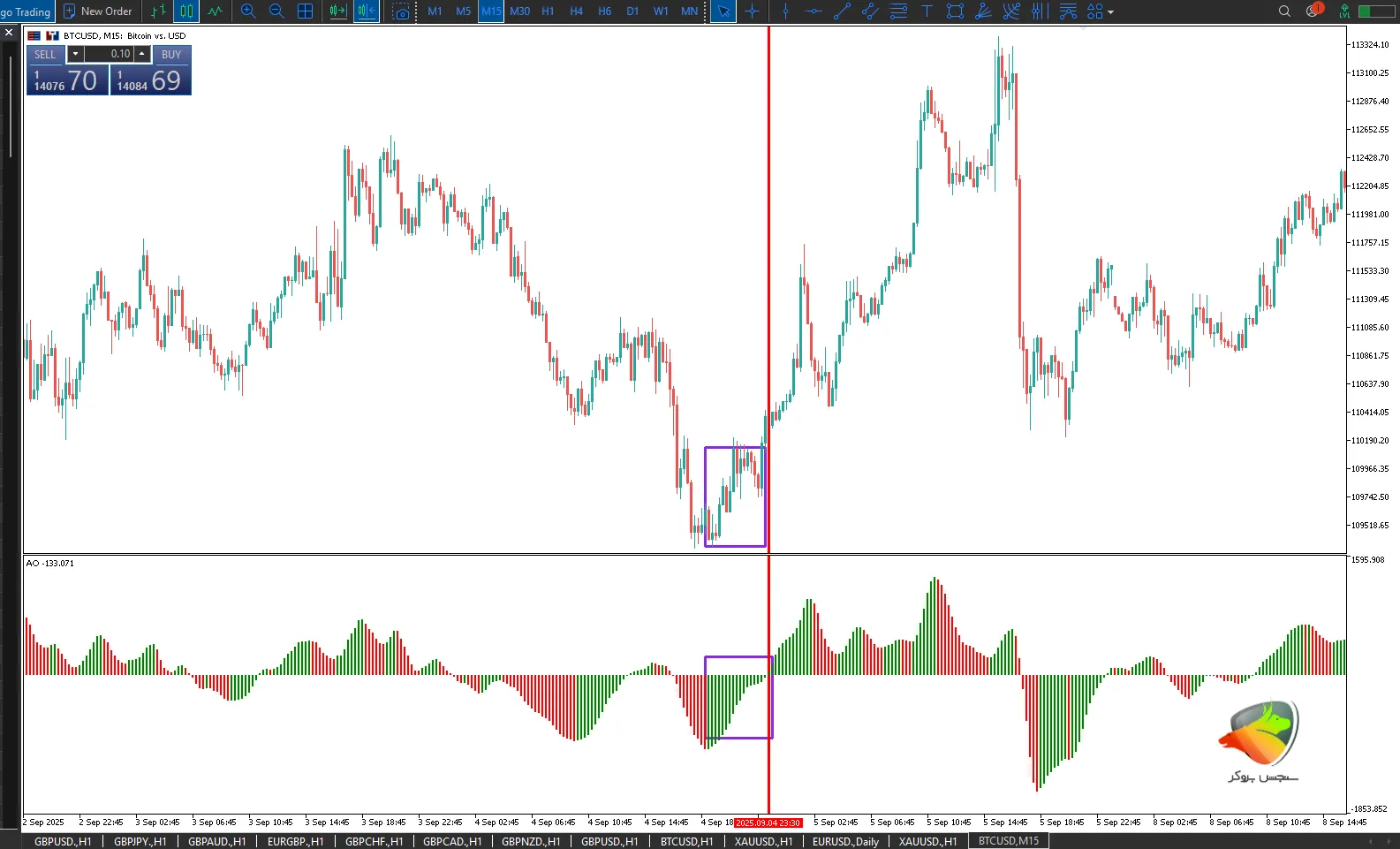This screenshot has height=849, width=1400.
Task: Open the search magnifier
Action: 1284,11
